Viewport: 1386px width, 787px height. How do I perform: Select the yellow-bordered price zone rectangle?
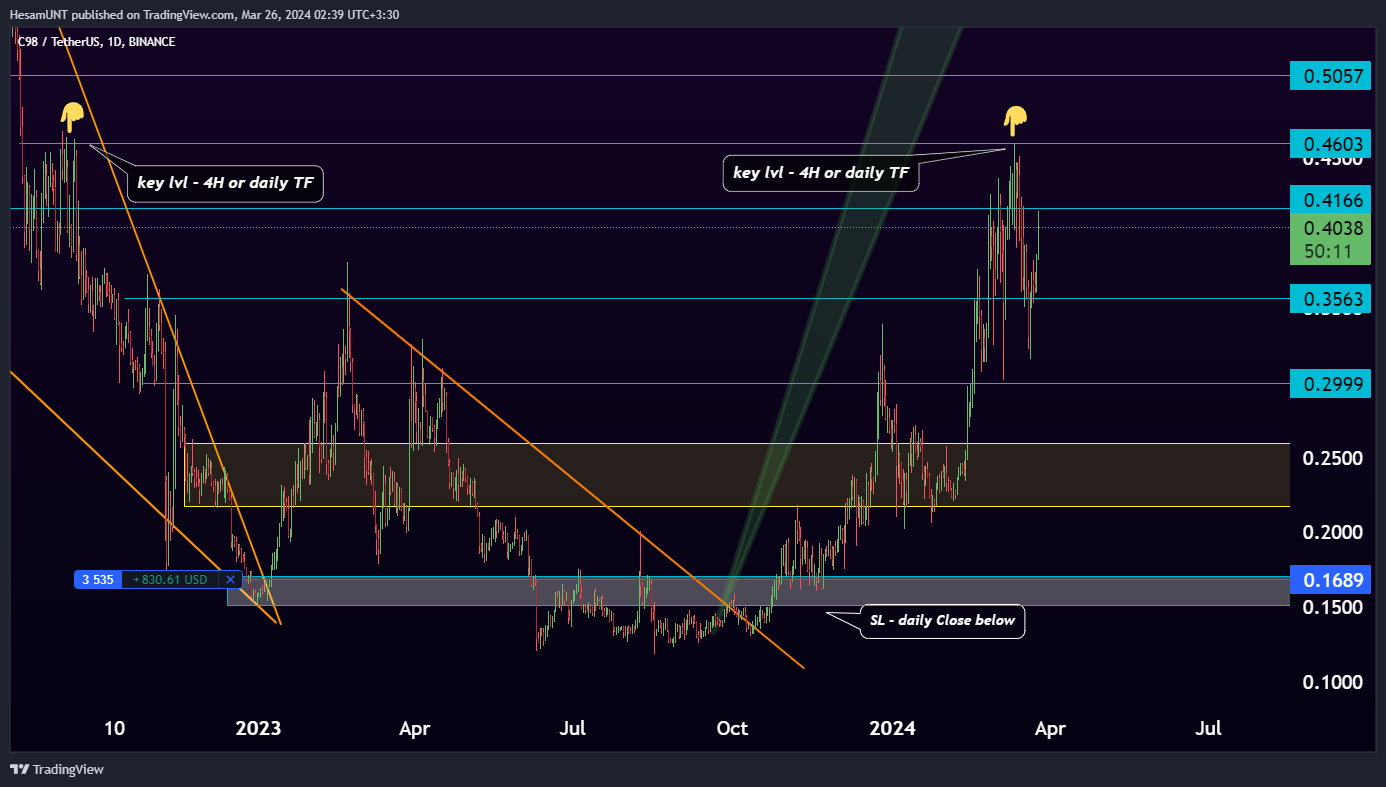[737, 475]
